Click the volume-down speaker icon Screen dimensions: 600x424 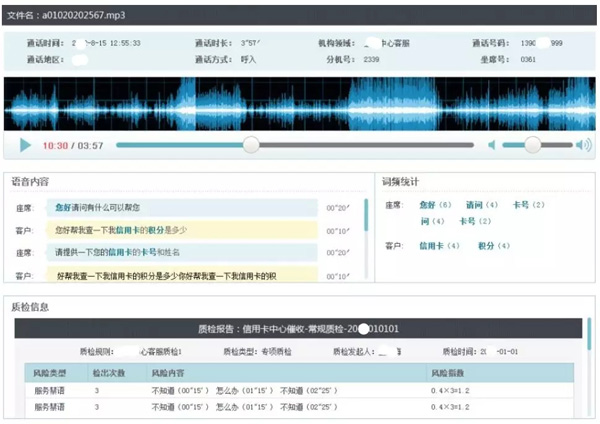point(491,145)
